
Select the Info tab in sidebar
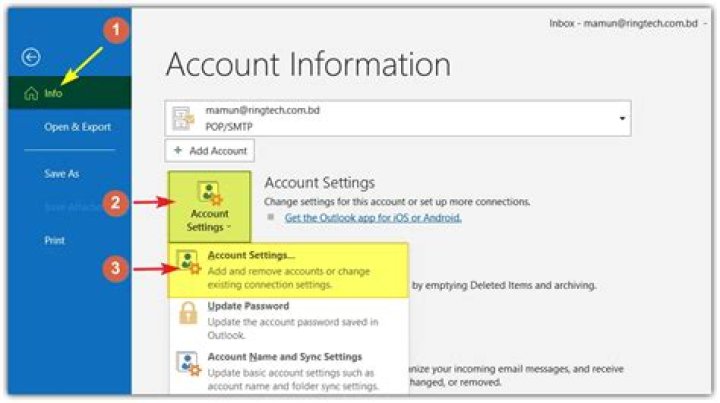tap(69, 93)
